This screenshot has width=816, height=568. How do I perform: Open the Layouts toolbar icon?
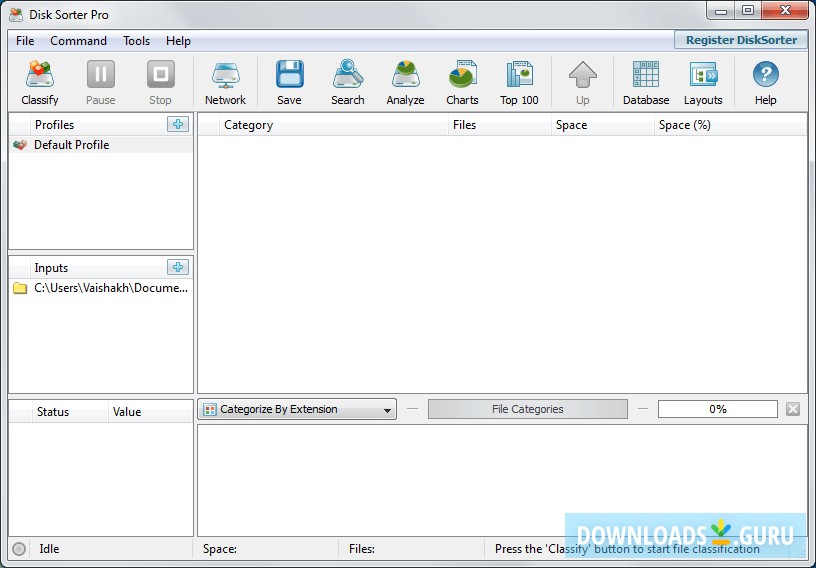[703, 74]
